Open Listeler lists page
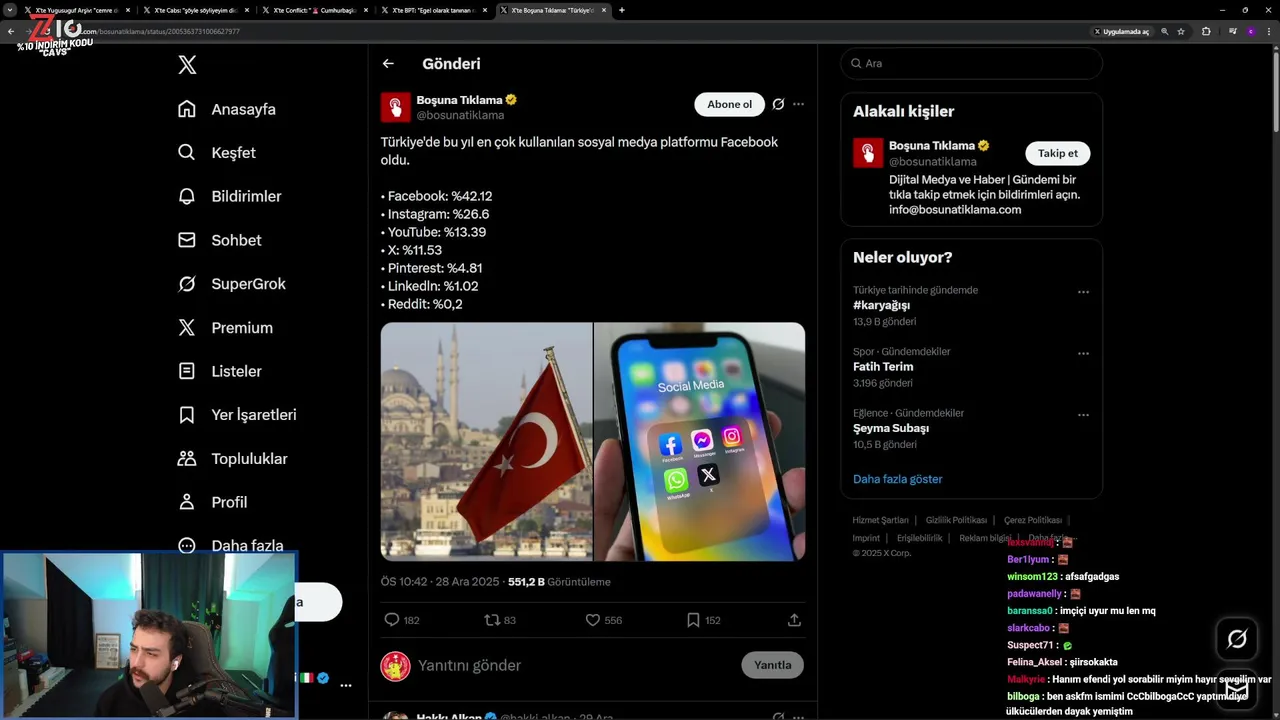 pos(219,371)
